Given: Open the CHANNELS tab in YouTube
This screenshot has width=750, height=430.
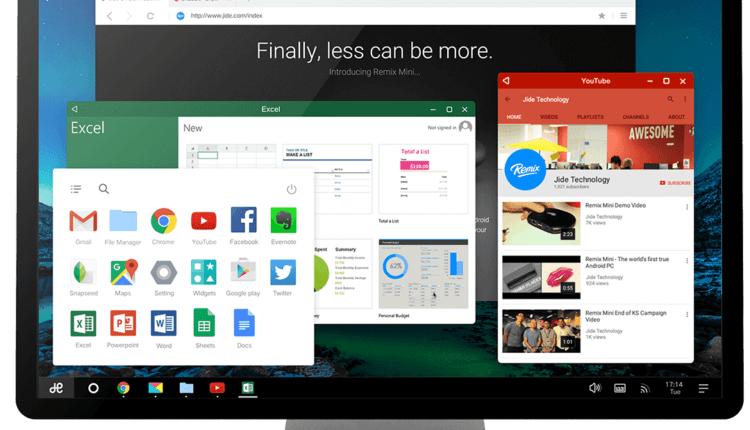Looking at the screenshot, I should click(x=636, y=117).
